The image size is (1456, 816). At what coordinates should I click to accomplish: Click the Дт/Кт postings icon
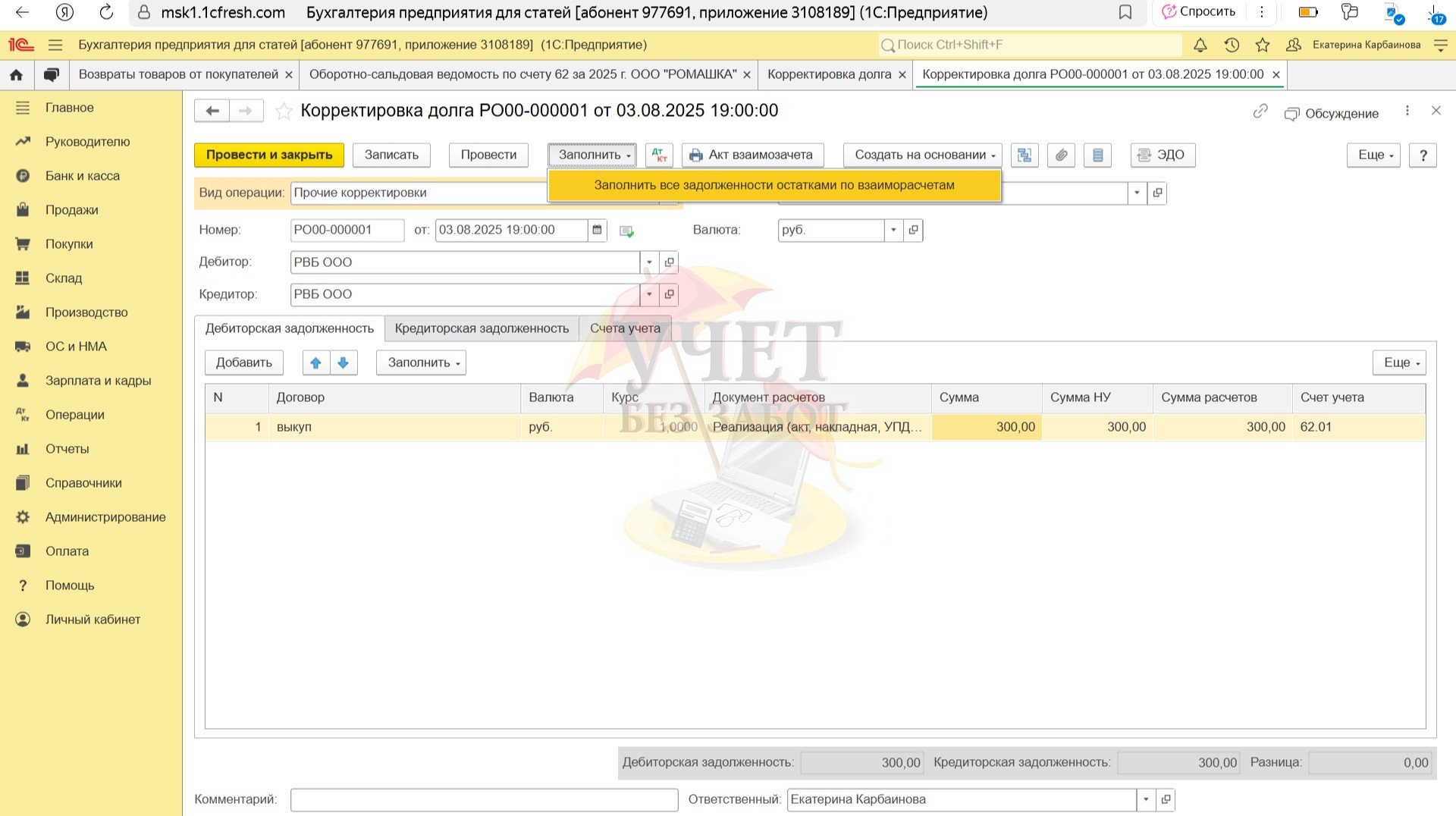coord(659,155)
